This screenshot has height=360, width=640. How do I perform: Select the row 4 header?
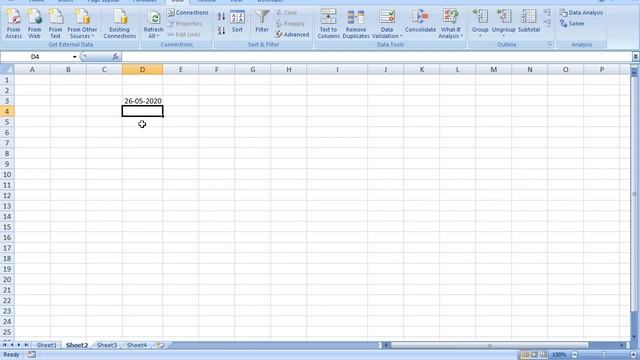7,111
